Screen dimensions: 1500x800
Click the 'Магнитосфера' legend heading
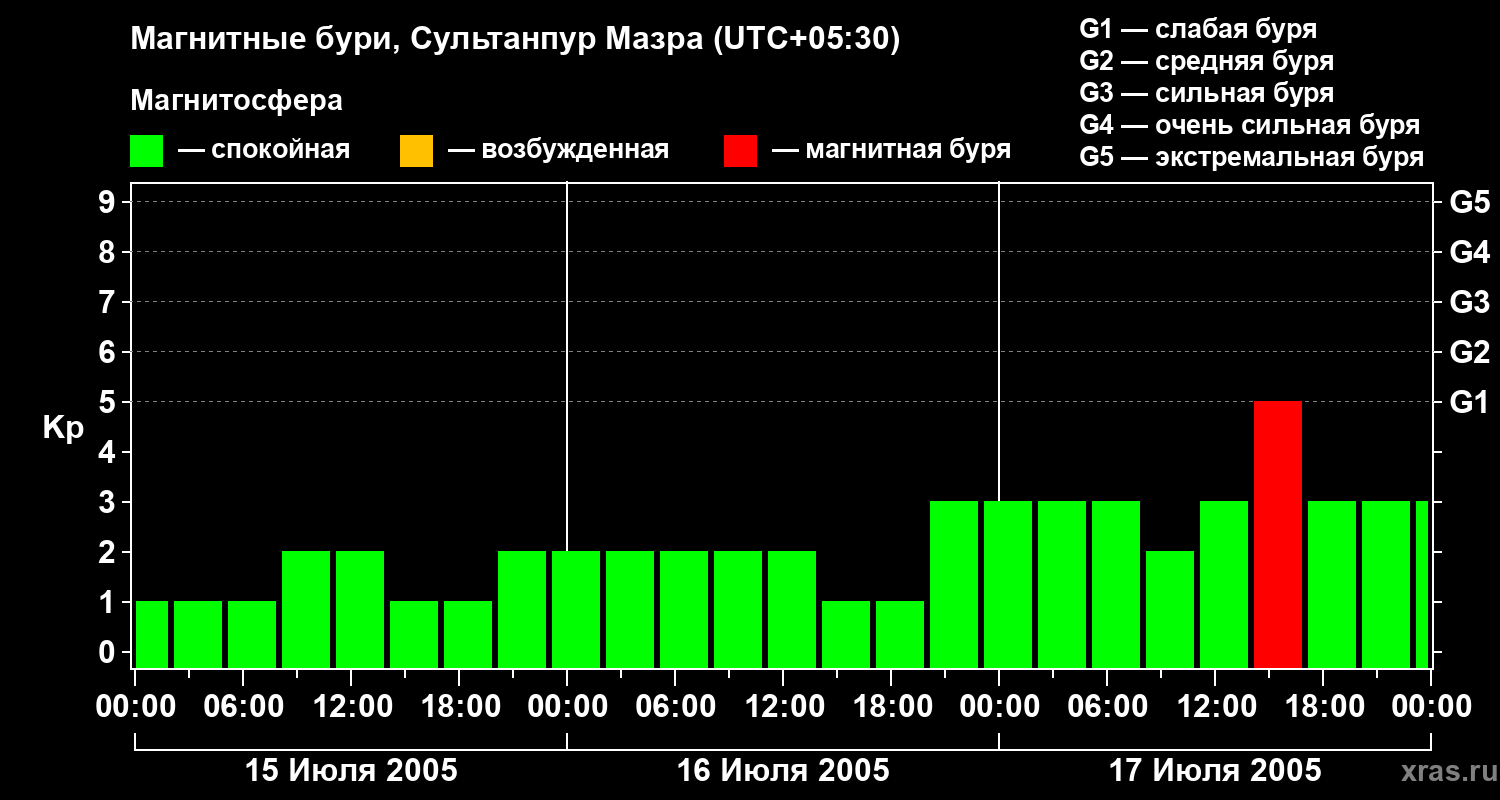pyautogui.click(x=236, y=101)
